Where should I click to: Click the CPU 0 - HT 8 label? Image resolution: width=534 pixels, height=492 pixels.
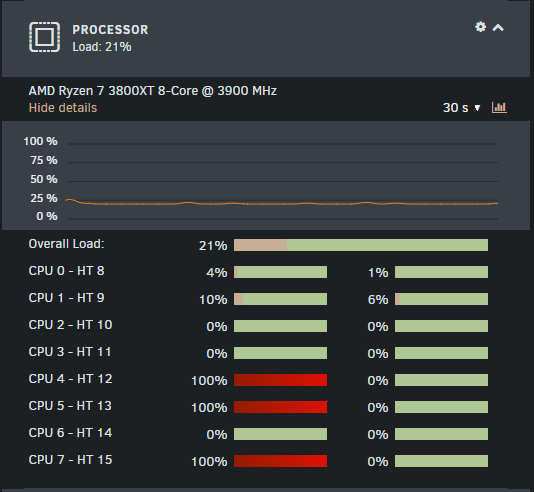coord(66,271)
